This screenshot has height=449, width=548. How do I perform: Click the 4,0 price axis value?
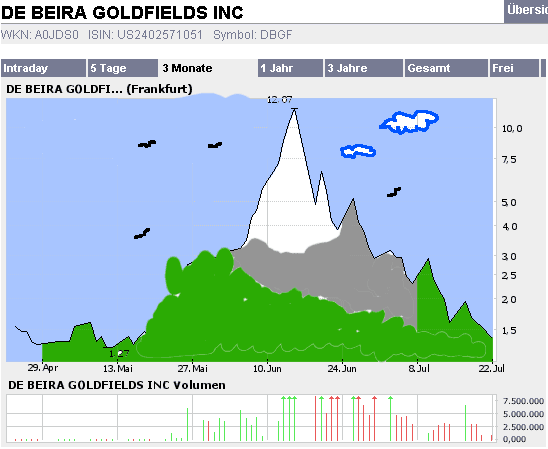(510, 227)
